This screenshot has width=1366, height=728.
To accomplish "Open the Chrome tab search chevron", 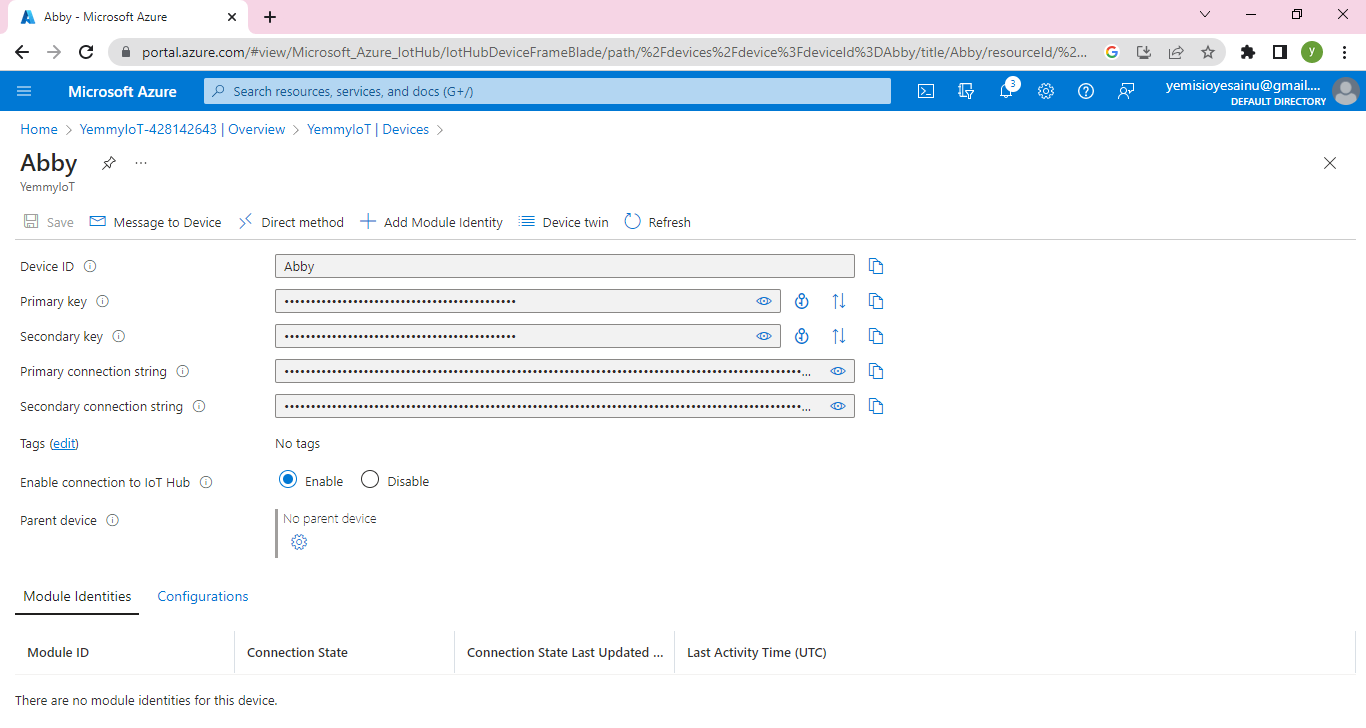I will (1204, 15).
